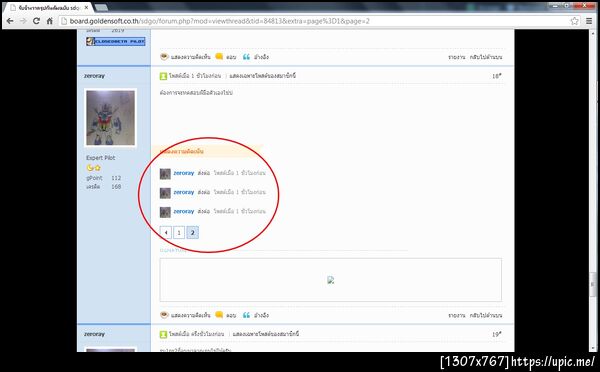
Task: Click the CLOSEBETA PILOT badge image
Action: click(x=116, y=41)
